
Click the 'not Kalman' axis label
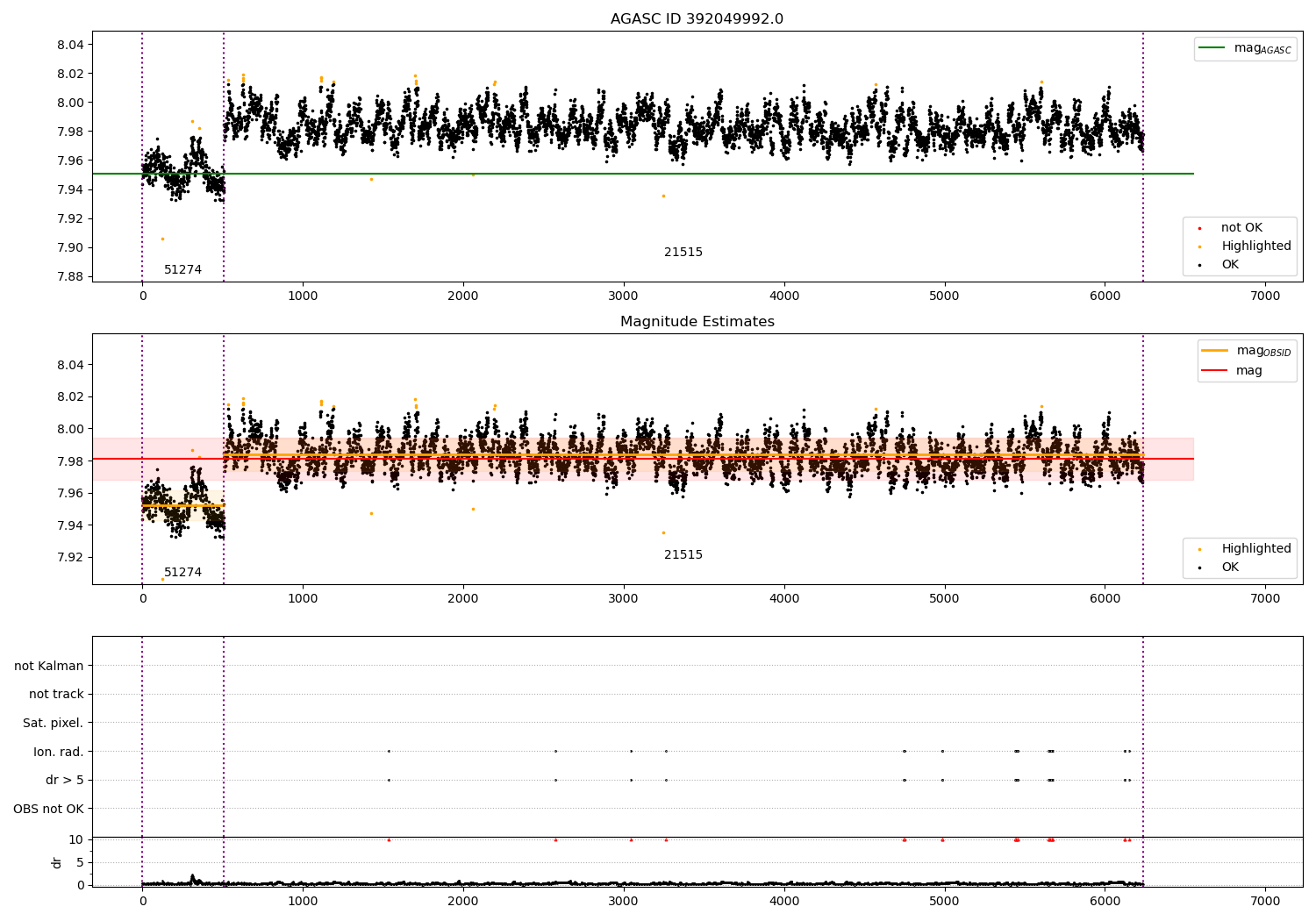click(49, 666)
